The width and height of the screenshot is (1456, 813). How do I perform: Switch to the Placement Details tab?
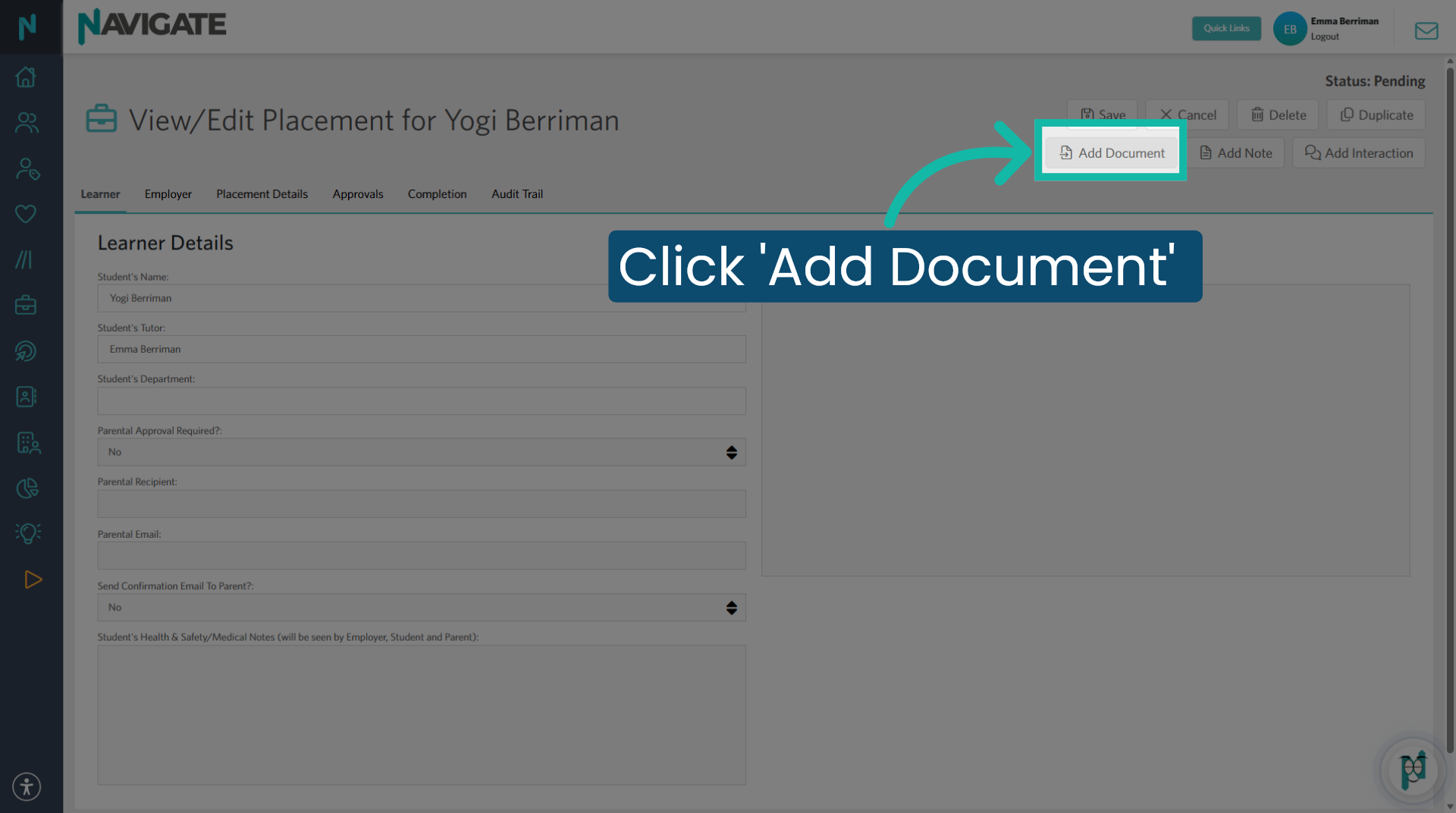tap(262, 194)
